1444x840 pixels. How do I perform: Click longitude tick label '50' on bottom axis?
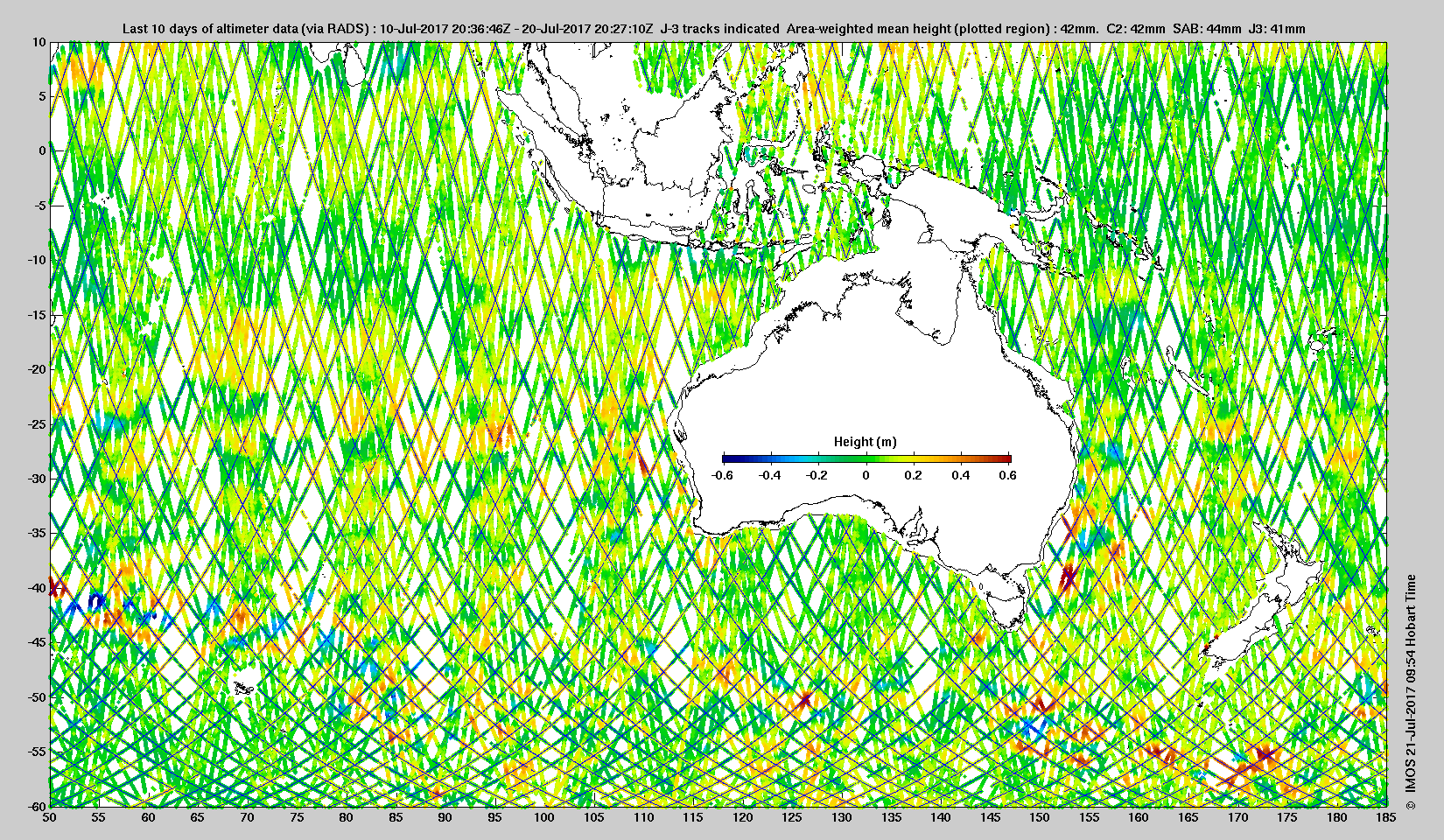(x=50, y=817)
